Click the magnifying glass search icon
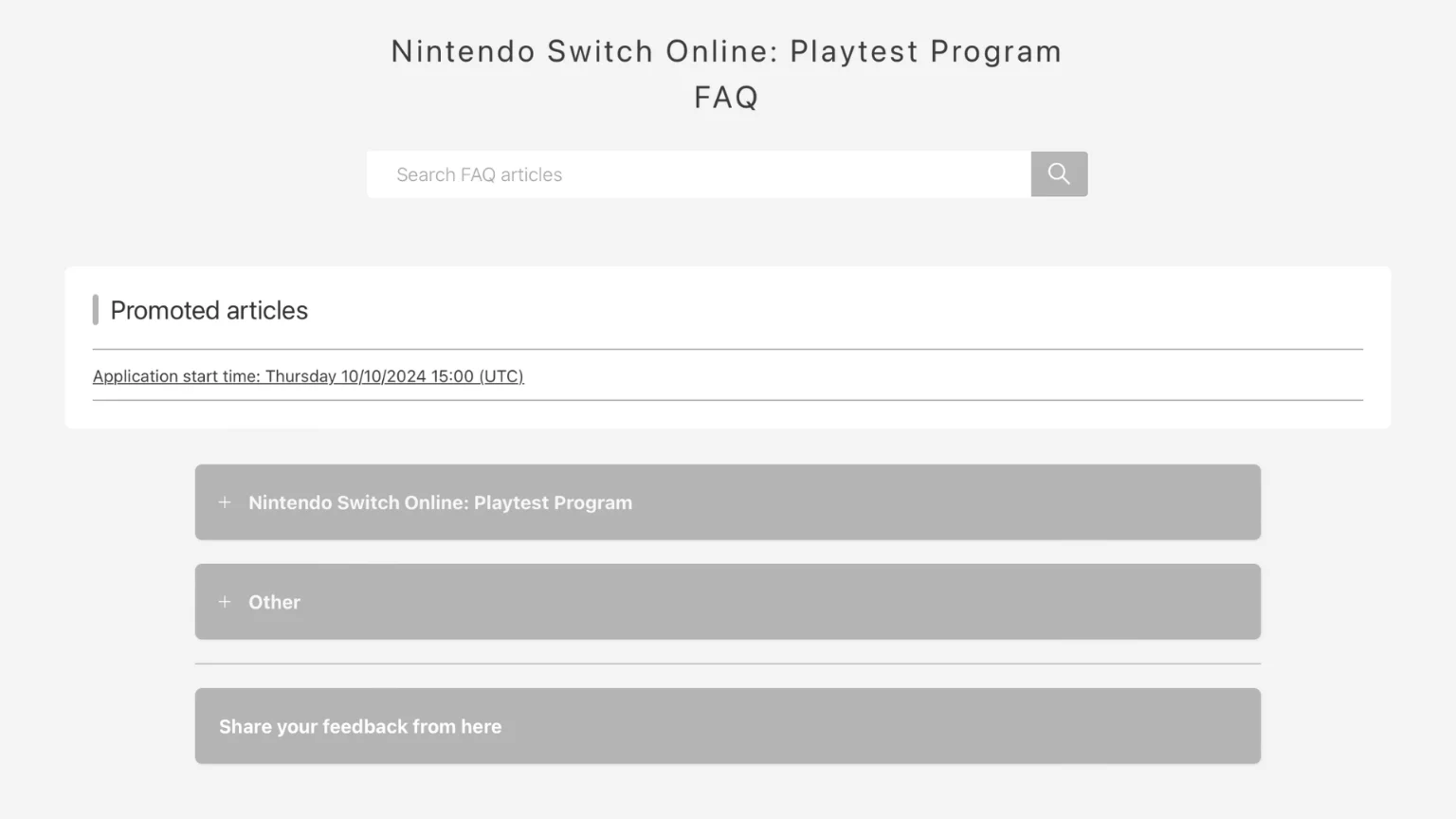 coord(1059,173)
